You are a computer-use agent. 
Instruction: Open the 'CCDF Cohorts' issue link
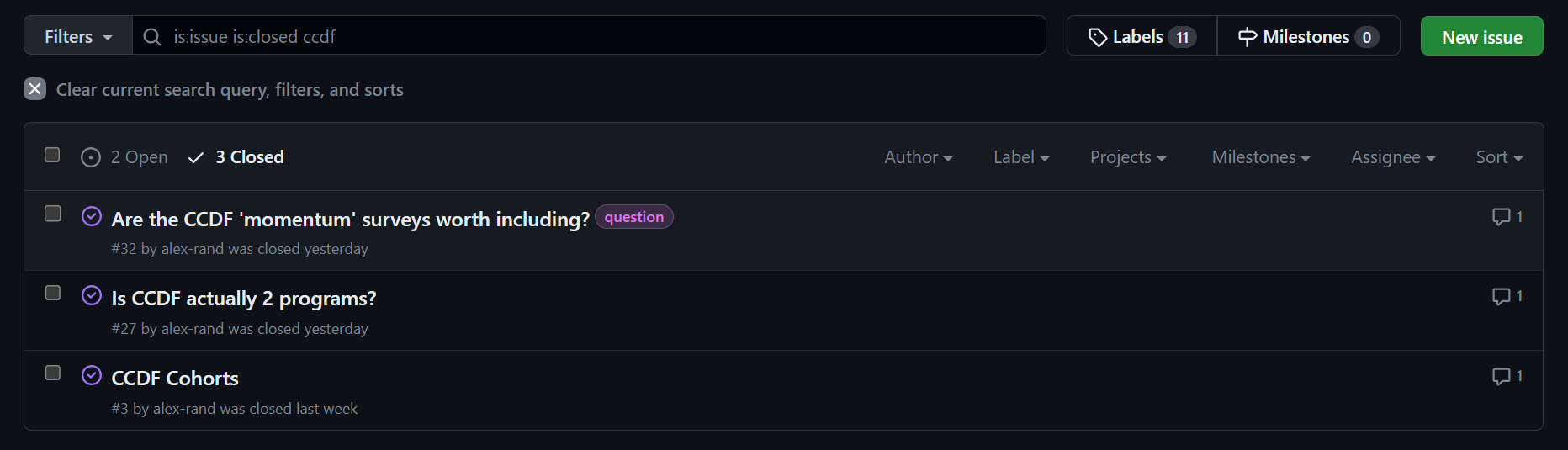[175, 379]
